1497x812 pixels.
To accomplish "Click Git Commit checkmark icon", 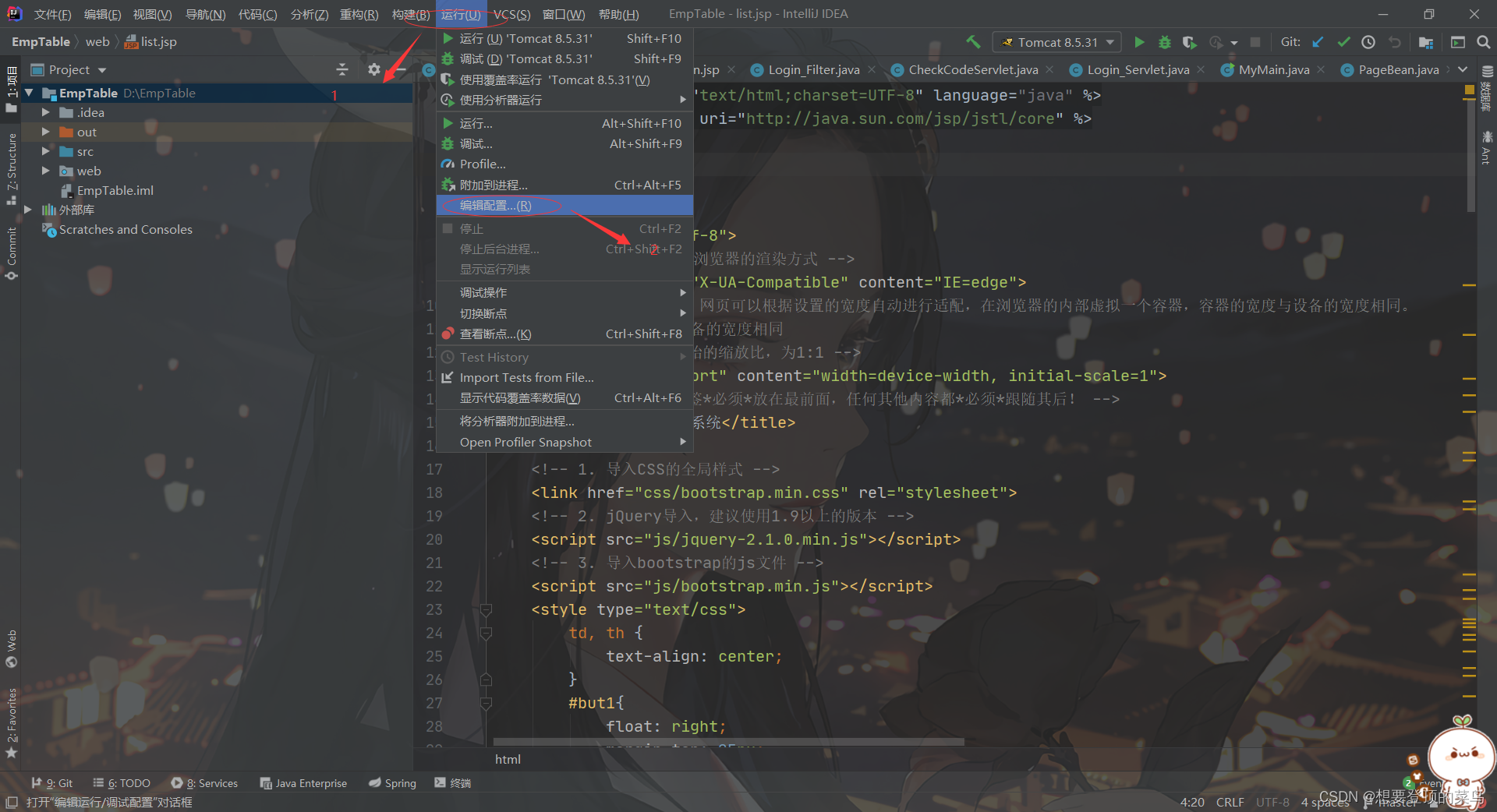I will (x=1343, y=42).
